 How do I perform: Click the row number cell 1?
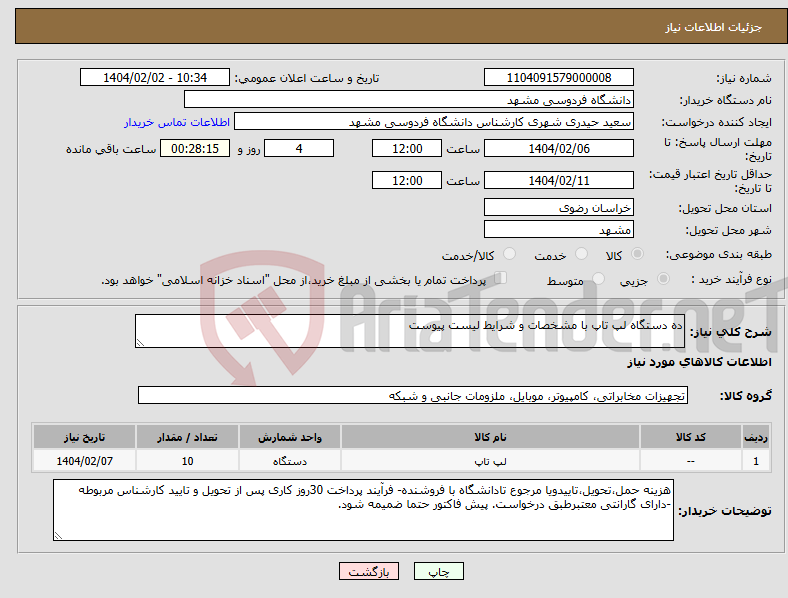756,461
